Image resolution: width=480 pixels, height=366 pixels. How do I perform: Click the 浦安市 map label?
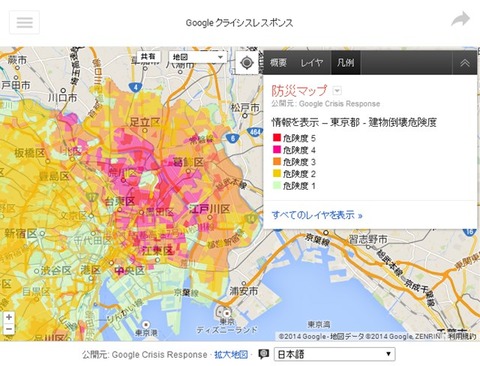tap(244, 291)
